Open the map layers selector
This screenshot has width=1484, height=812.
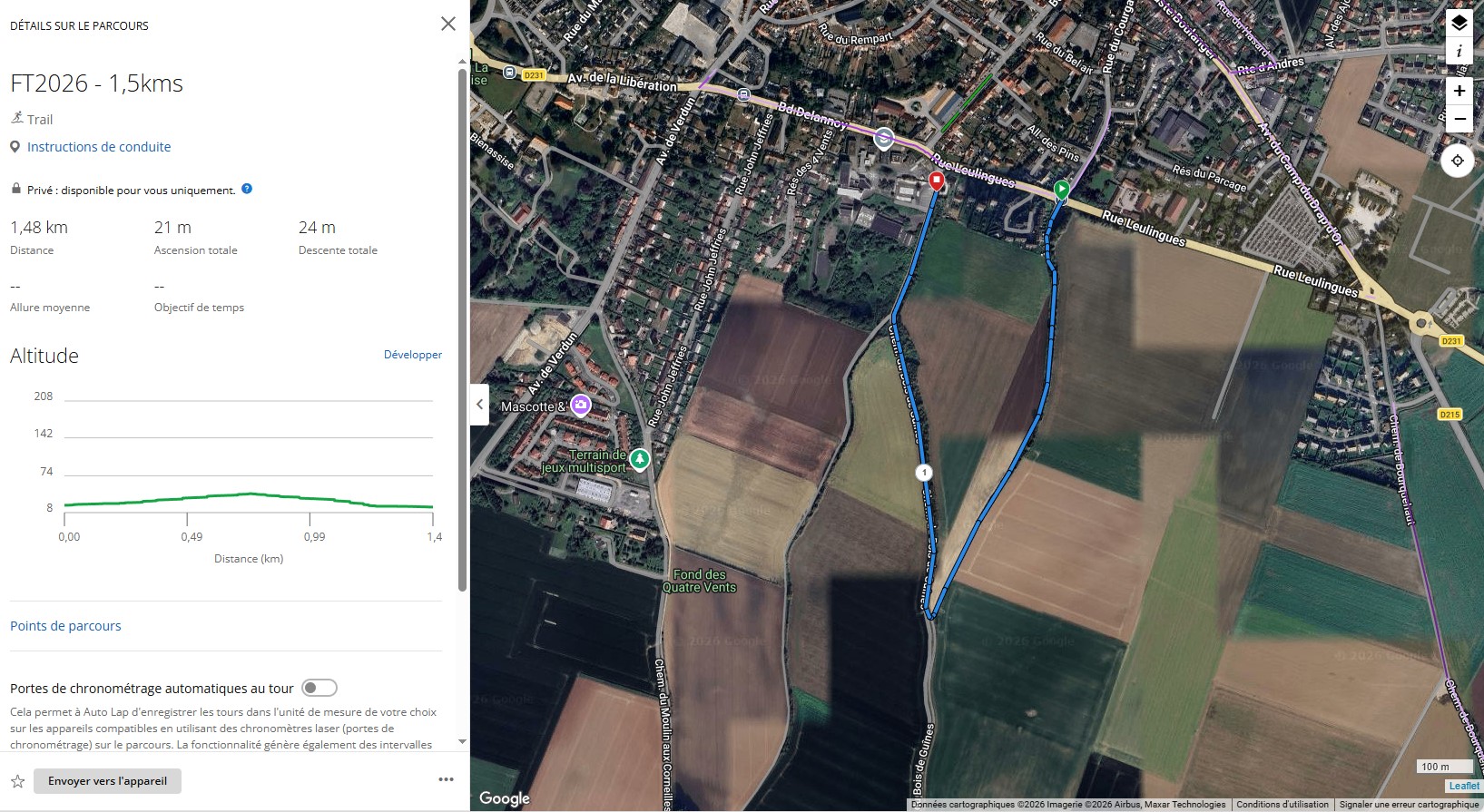1459,23
